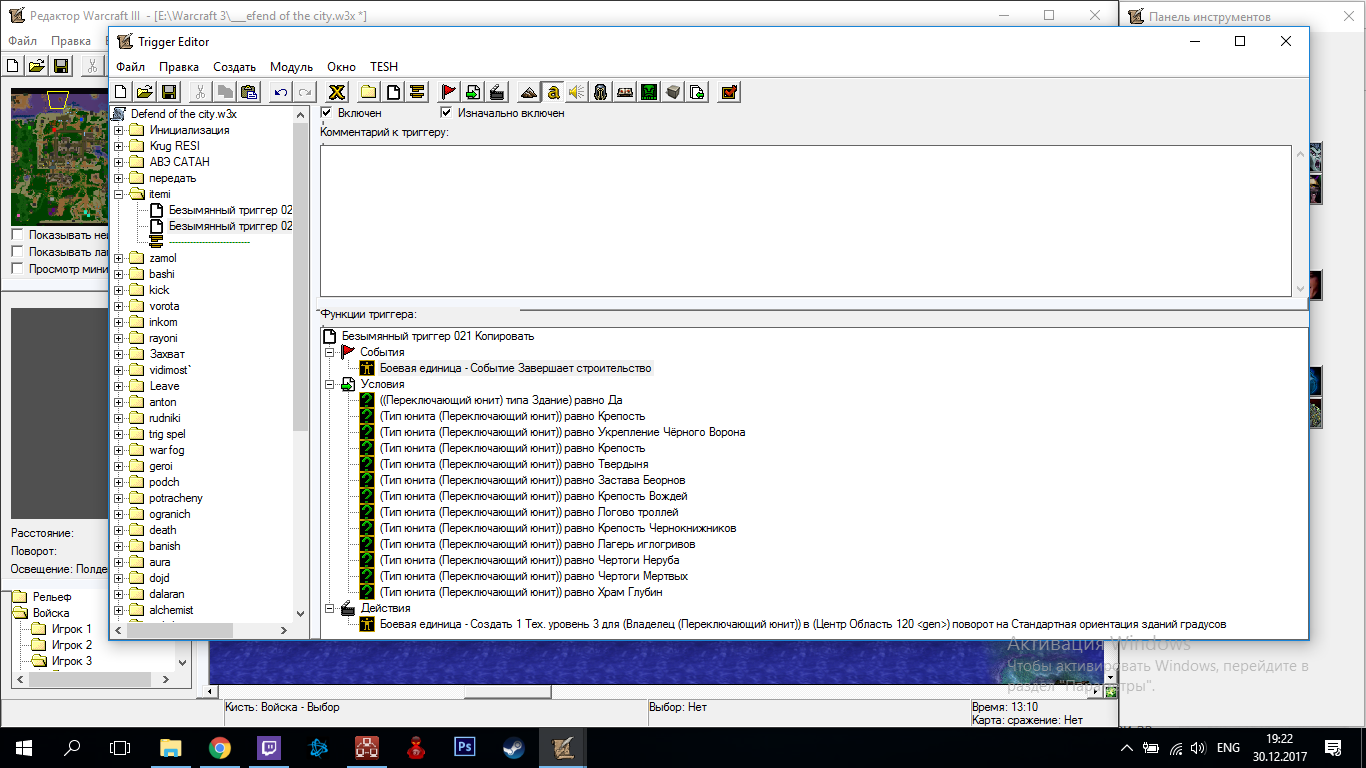Select the Укрепление Чёрного Ворона condition
Viewport: 1366px width, 768px height.
tap(562, 432)
